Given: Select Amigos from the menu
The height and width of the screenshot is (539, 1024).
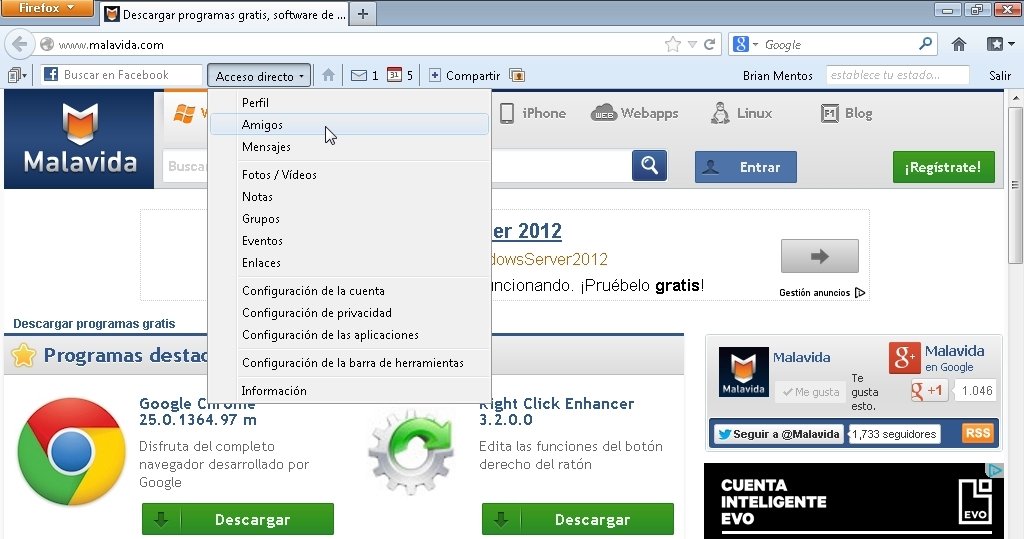Looking at the screenshot, I should 350,125.
